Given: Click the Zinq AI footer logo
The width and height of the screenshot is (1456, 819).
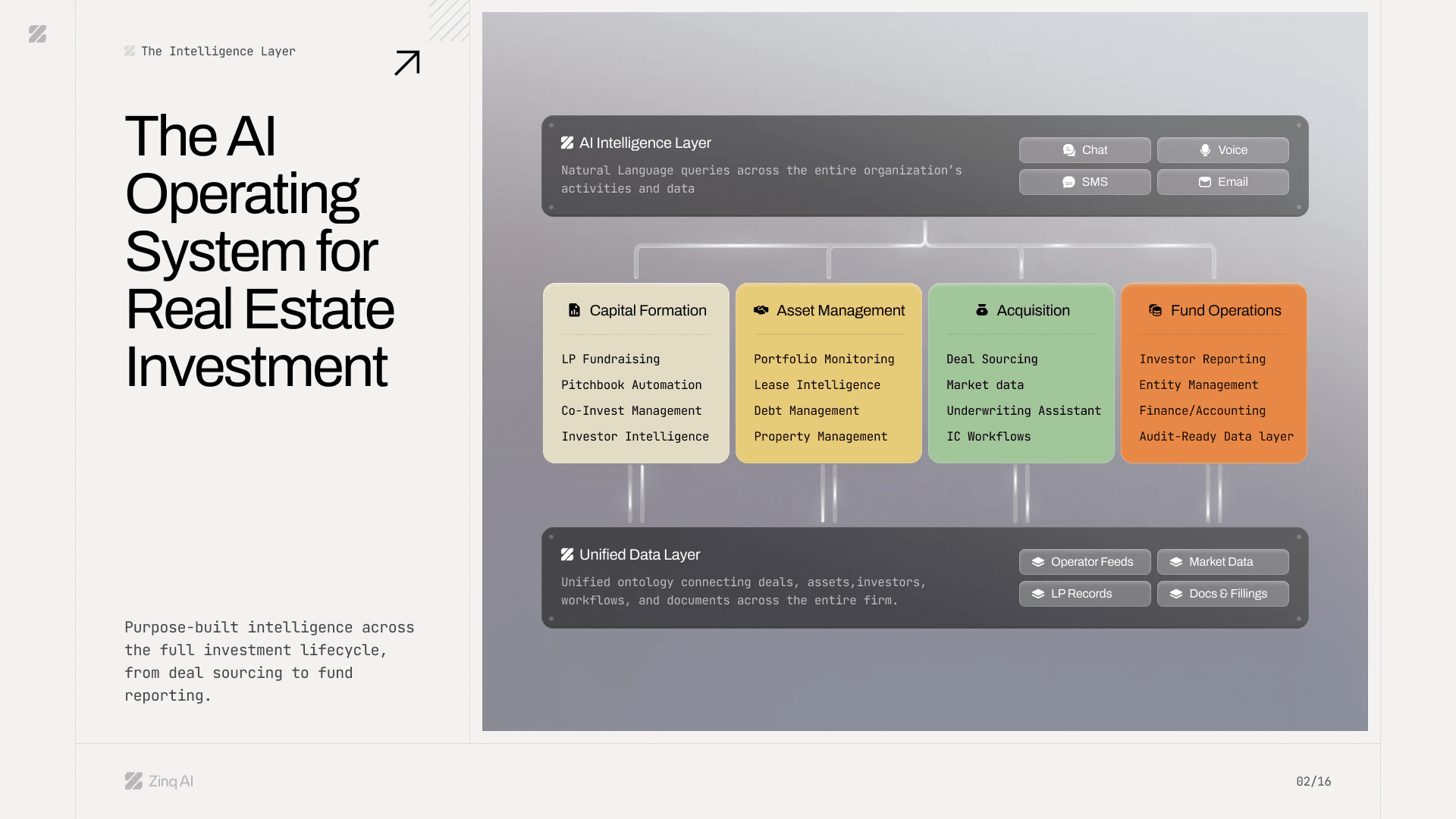Looking at the screenshot, I should pos(159,781).
